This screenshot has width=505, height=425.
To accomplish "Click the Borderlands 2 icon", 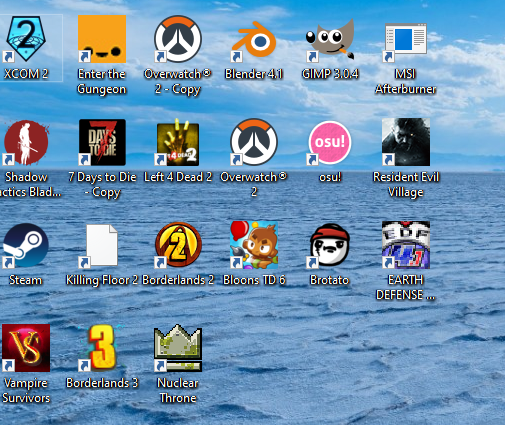I will pyautogui.click(x=178, y=245).
